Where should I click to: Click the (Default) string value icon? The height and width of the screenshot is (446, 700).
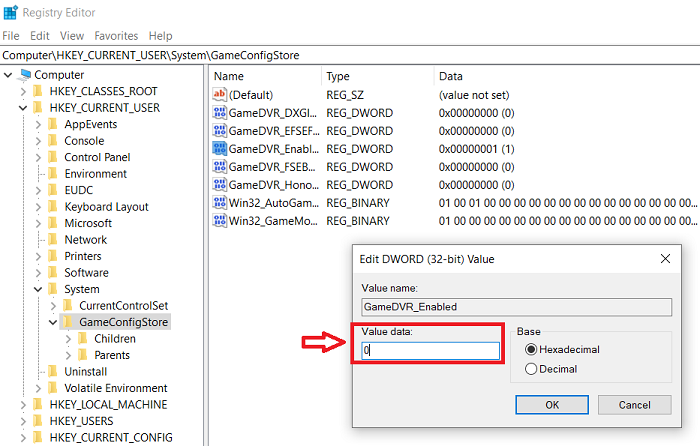coord(219,95)
